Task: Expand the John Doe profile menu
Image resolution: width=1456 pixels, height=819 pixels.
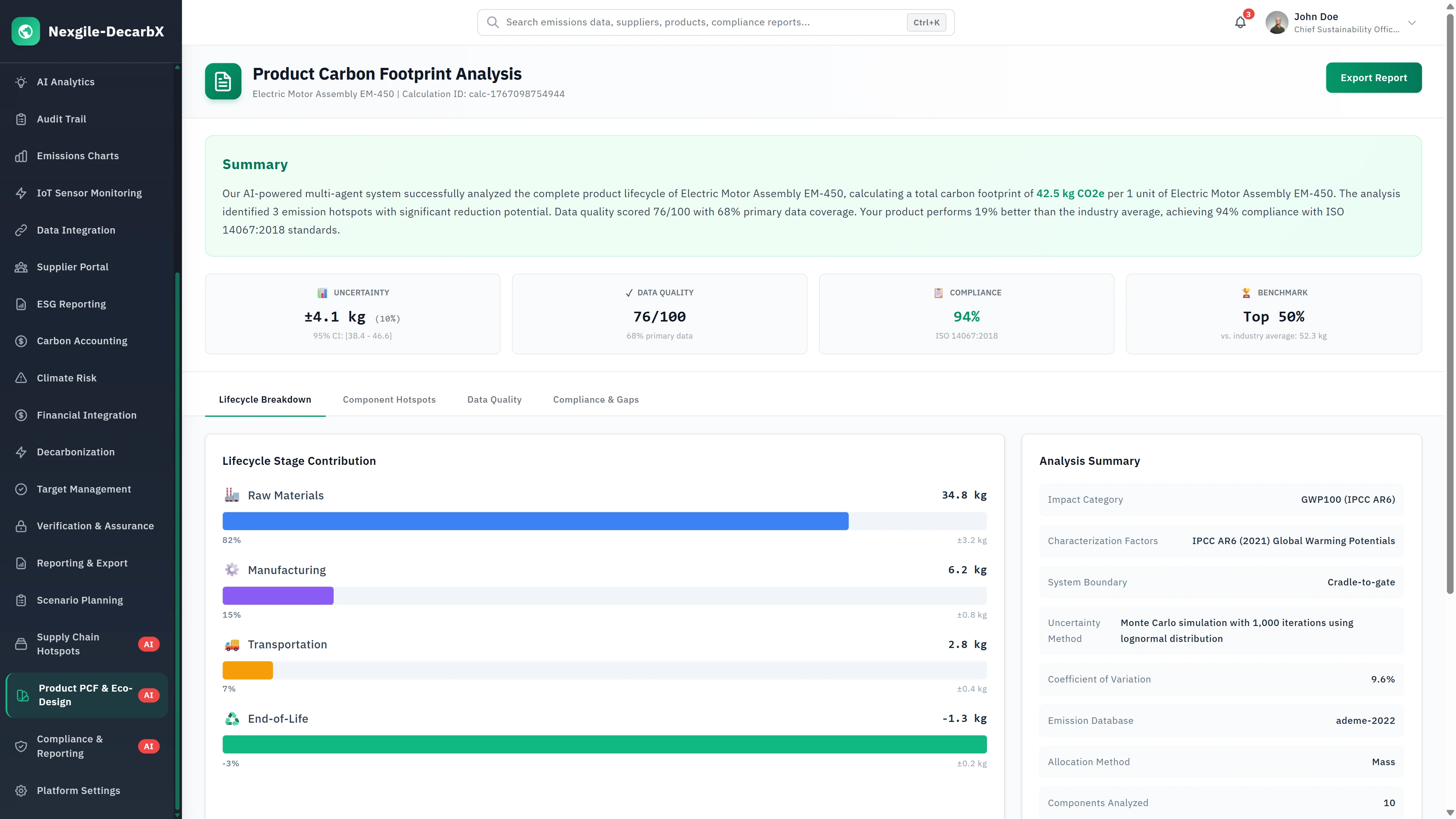Action: [1412, 23]
